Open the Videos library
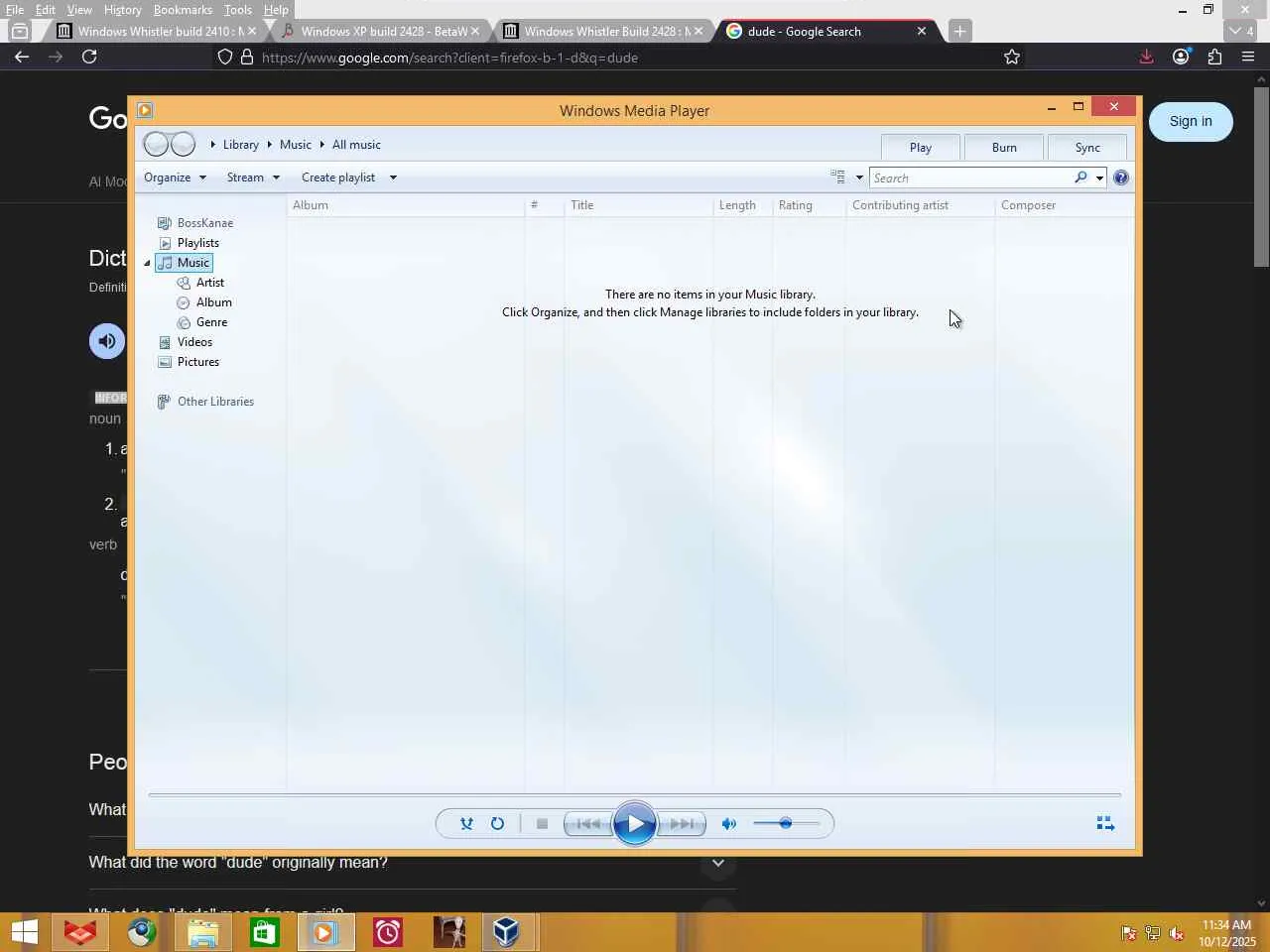The height and width of the screenshot is (952, 1270). tap(194, 342)
